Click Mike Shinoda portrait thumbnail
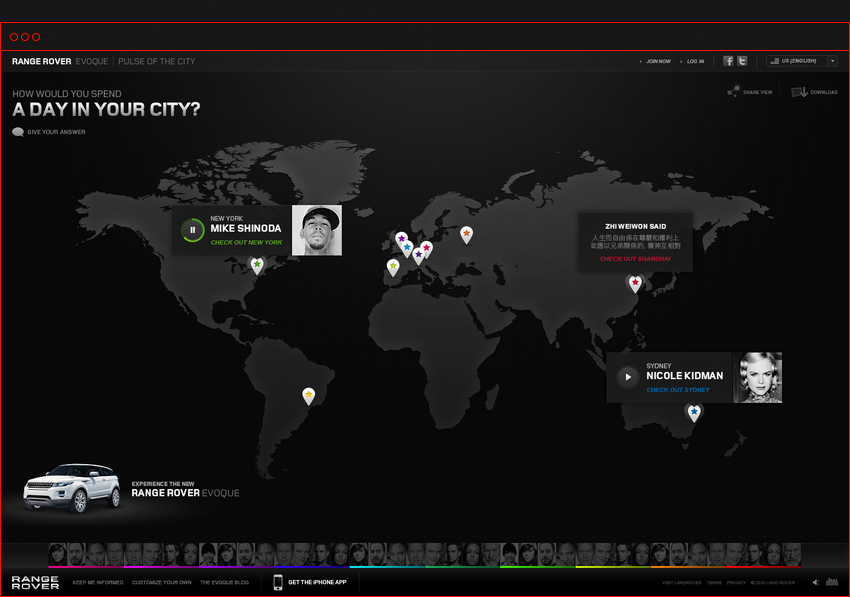Image resolution: width=850 pixels, height=597 pixels. click(317, 230)
